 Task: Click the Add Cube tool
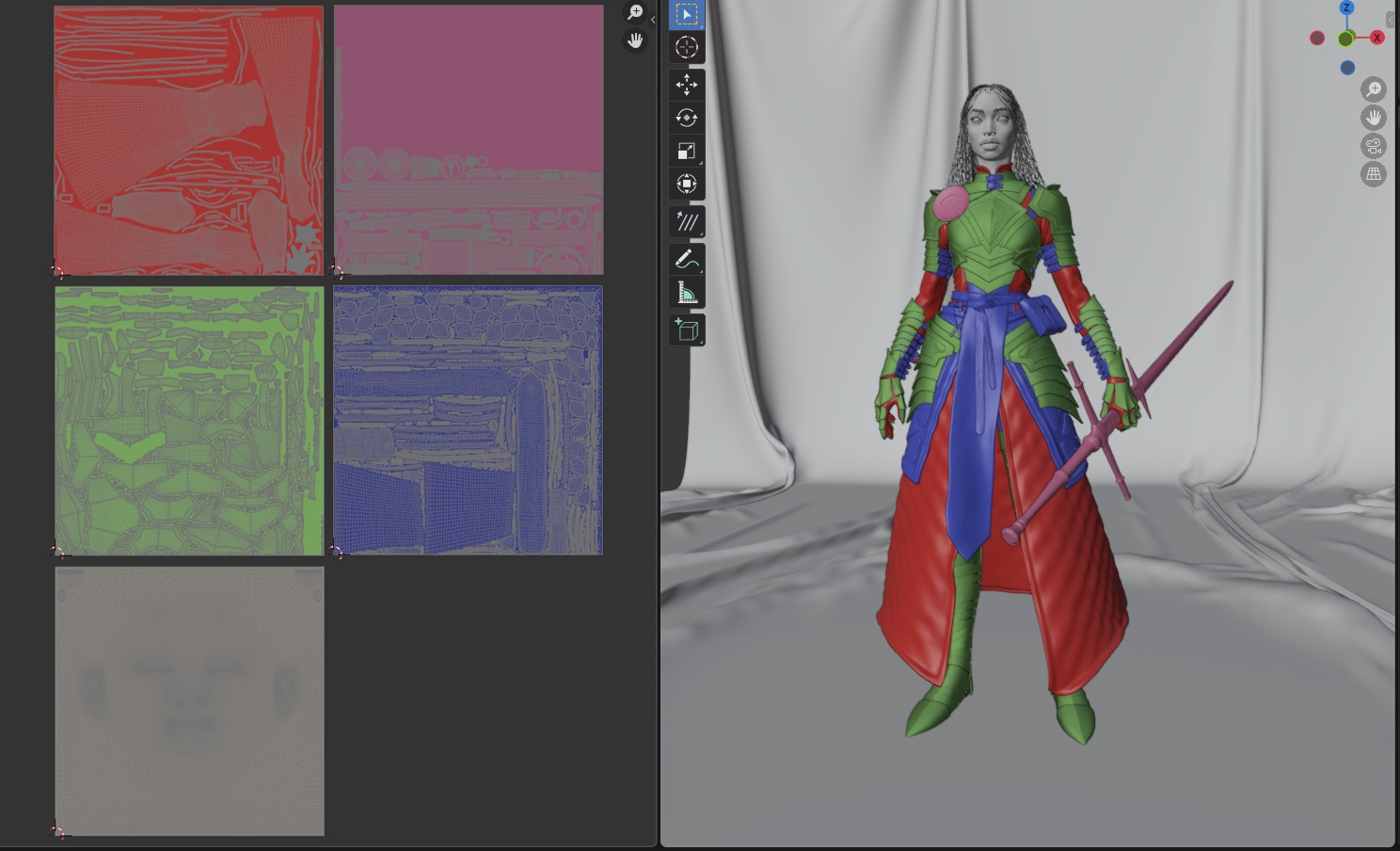pos(687,330)
